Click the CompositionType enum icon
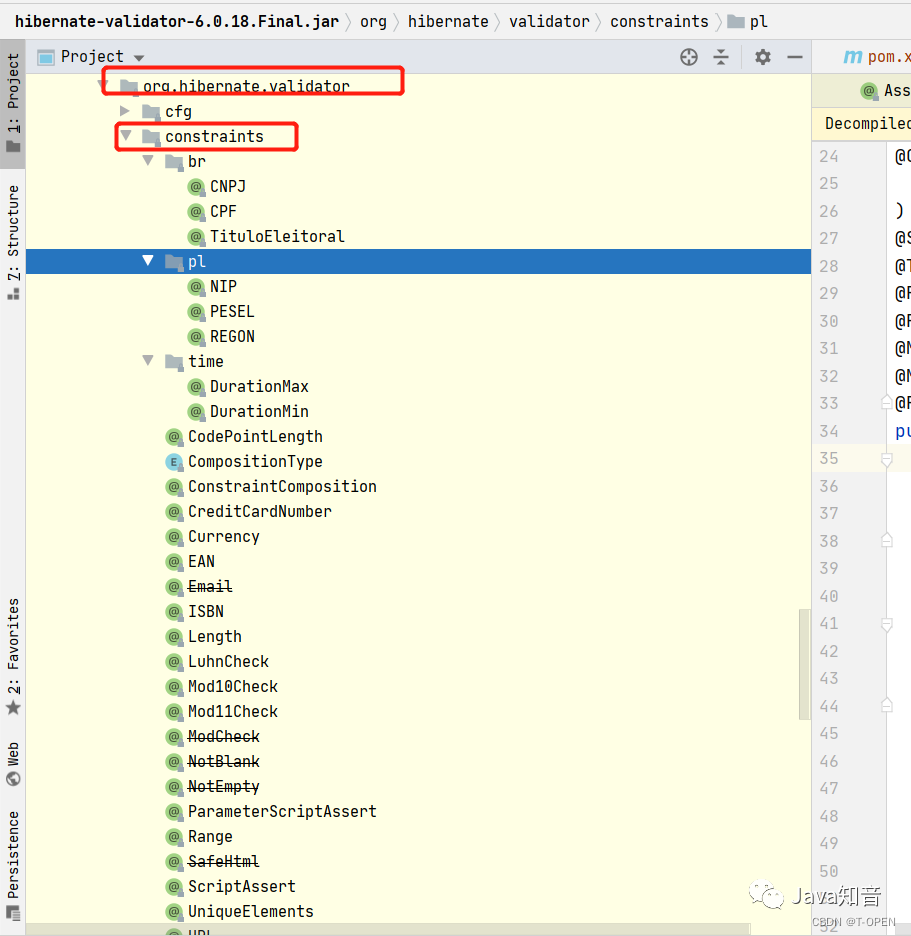The image size is (911, 936). tap(174, 462)
